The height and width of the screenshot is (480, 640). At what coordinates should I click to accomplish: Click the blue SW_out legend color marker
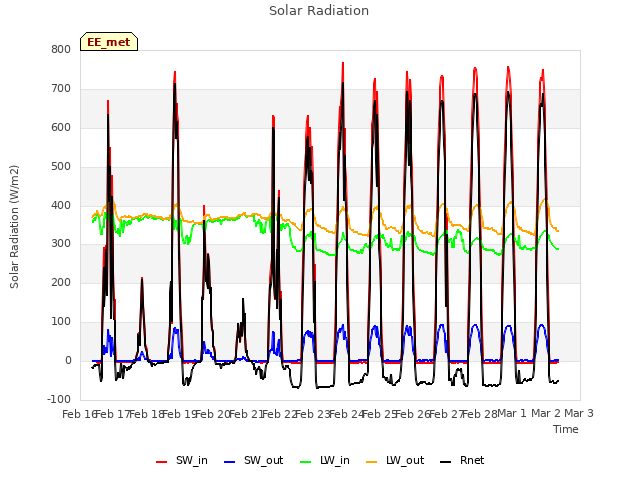click(230, 462)
